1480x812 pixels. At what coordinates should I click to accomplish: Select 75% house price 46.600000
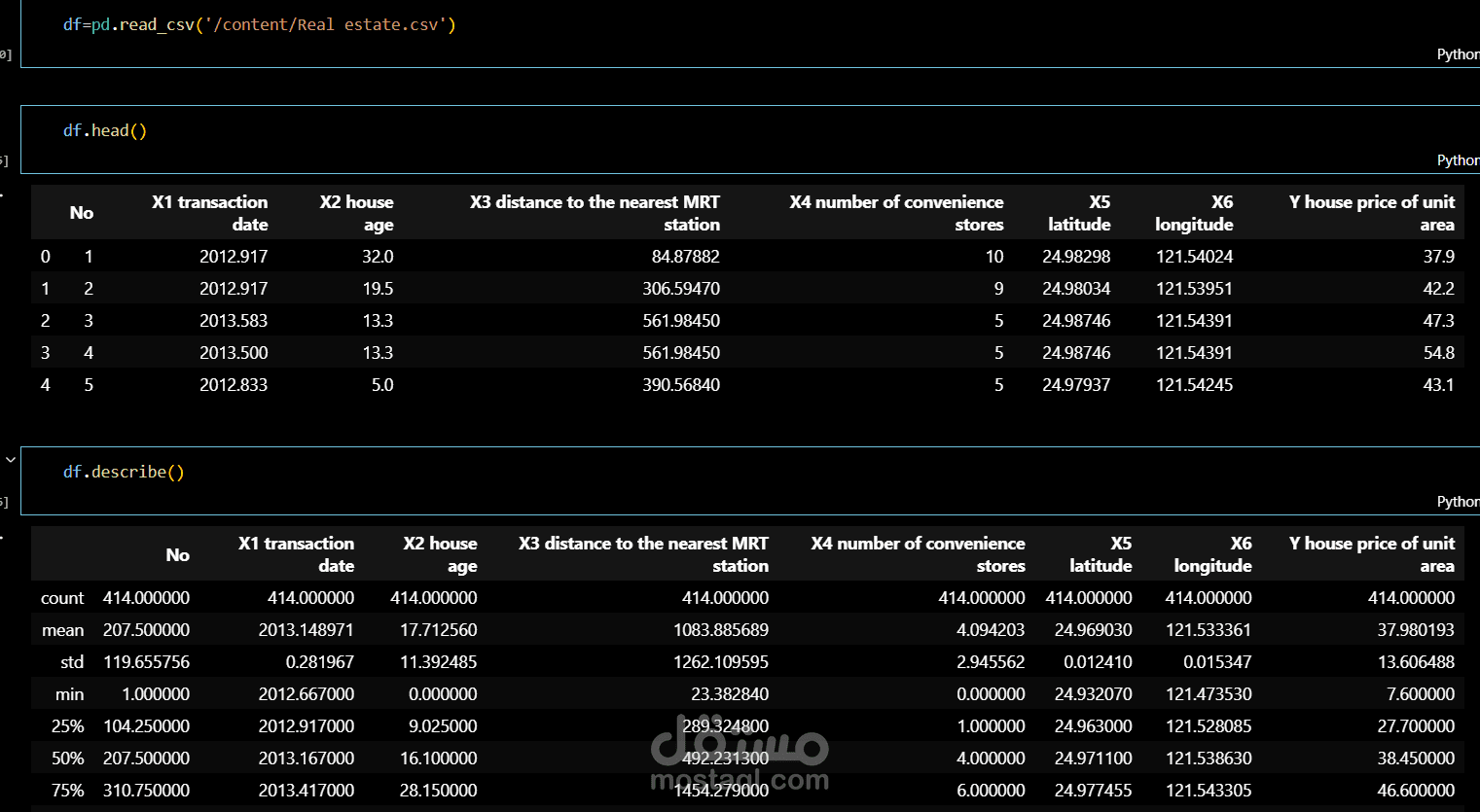[1416, 791]
